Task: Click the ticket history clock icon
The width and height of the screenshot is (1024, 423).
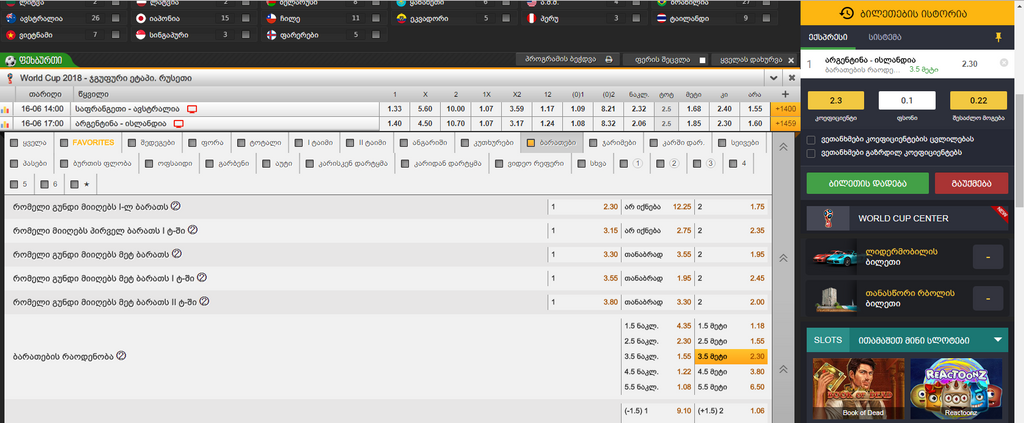Action: 846,13
